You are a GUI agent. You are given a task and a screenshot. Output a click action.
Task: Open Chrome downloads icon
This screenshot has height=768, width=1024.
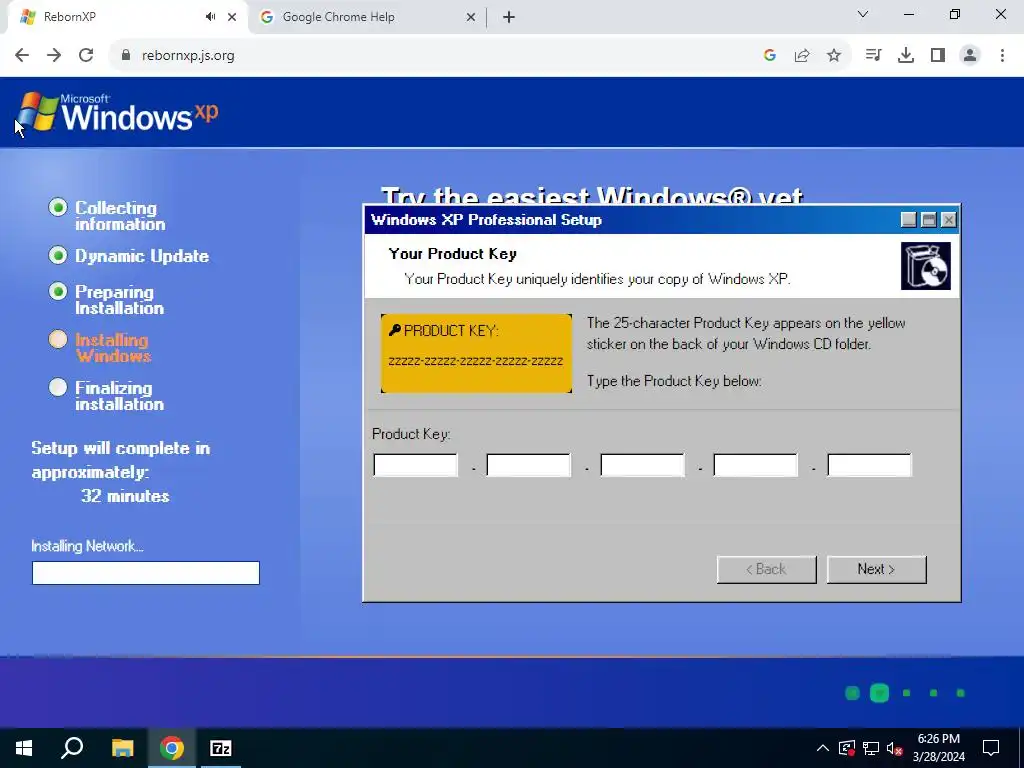tap(906, 56)
